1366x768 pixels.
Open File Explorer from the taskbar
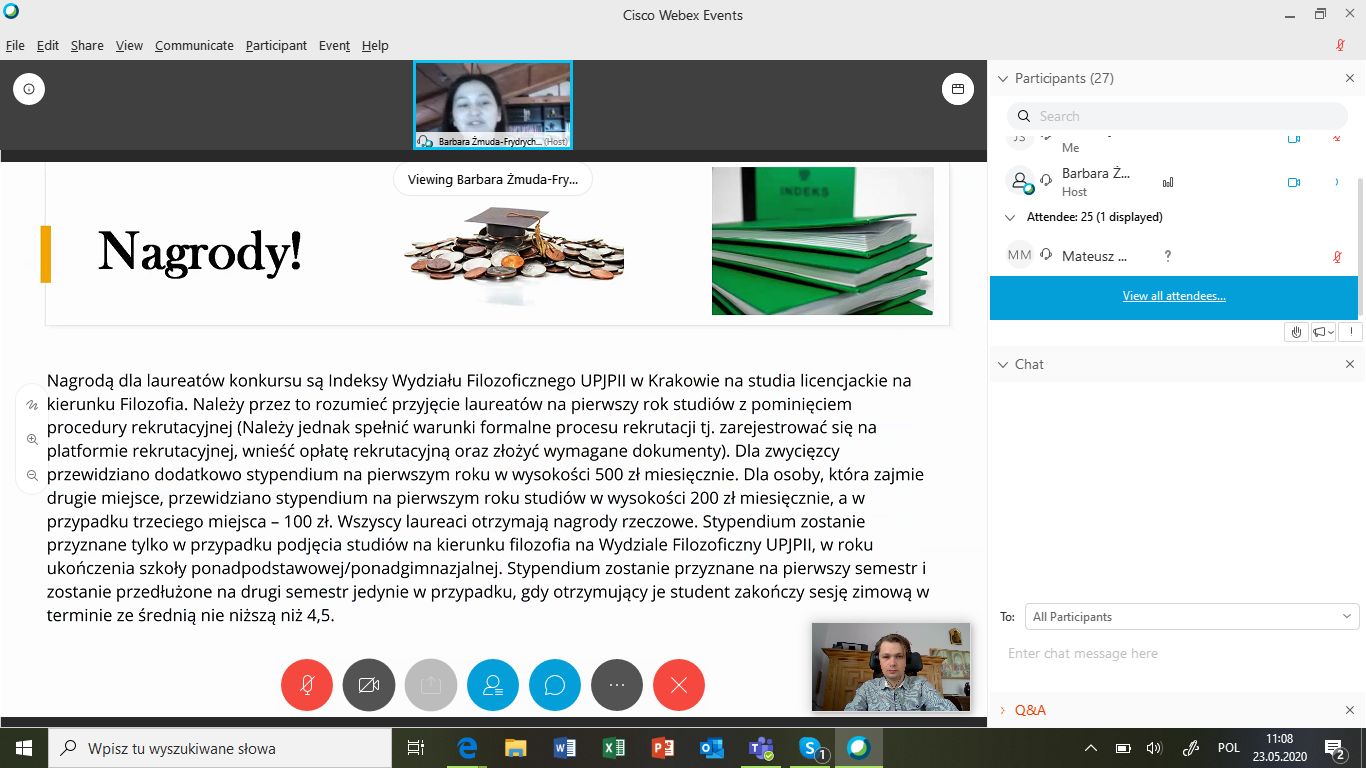515,748
